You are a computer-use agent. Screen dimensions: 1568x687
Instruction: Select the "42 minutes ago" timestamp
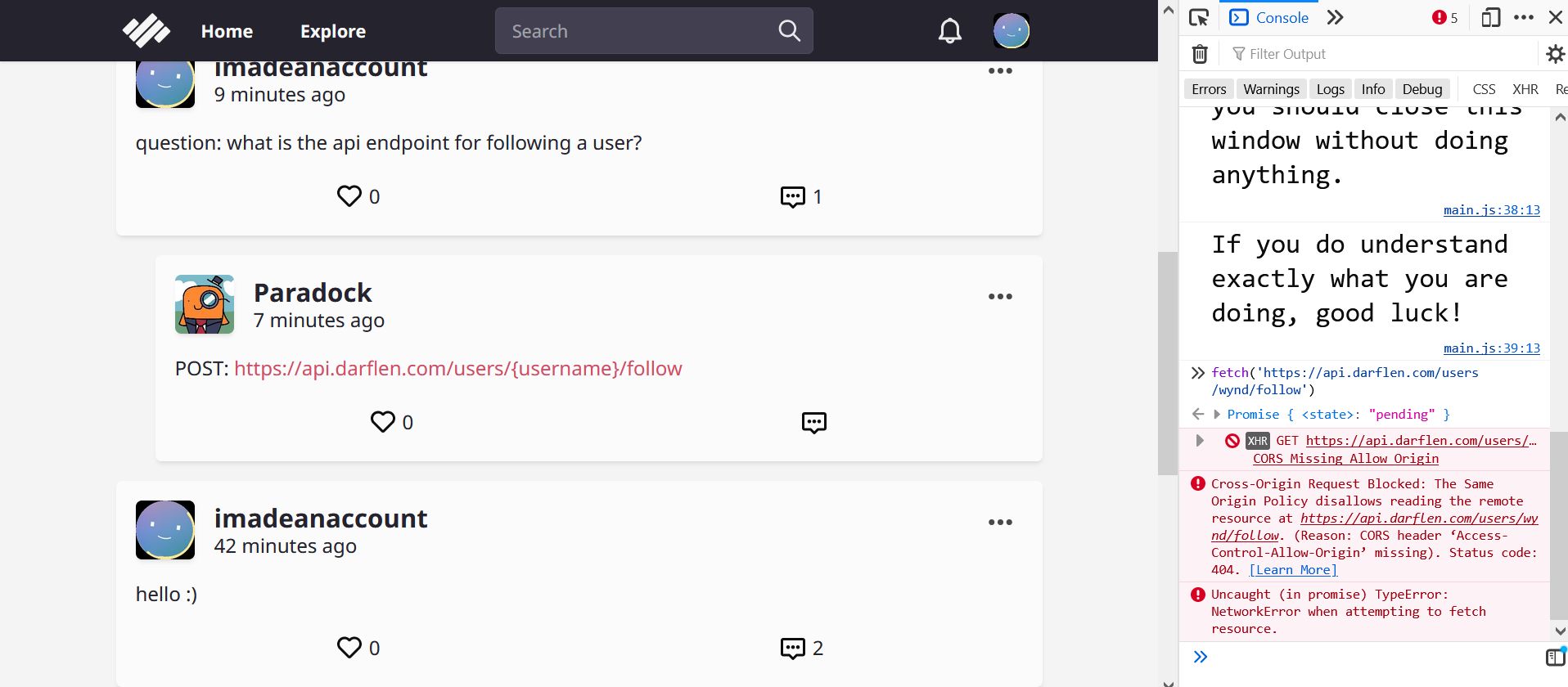tap(285, 546)
